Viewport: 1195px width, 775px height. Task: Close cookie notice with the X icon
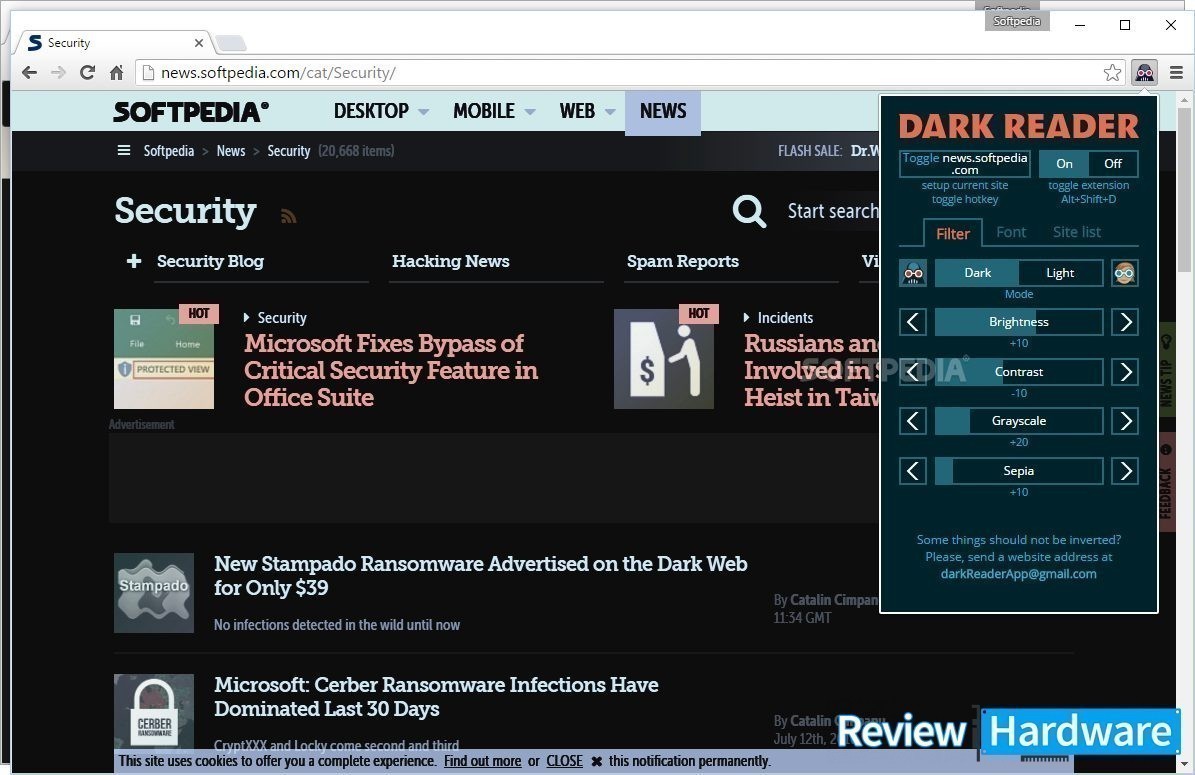pyautogui.click(x=597, y=761)
